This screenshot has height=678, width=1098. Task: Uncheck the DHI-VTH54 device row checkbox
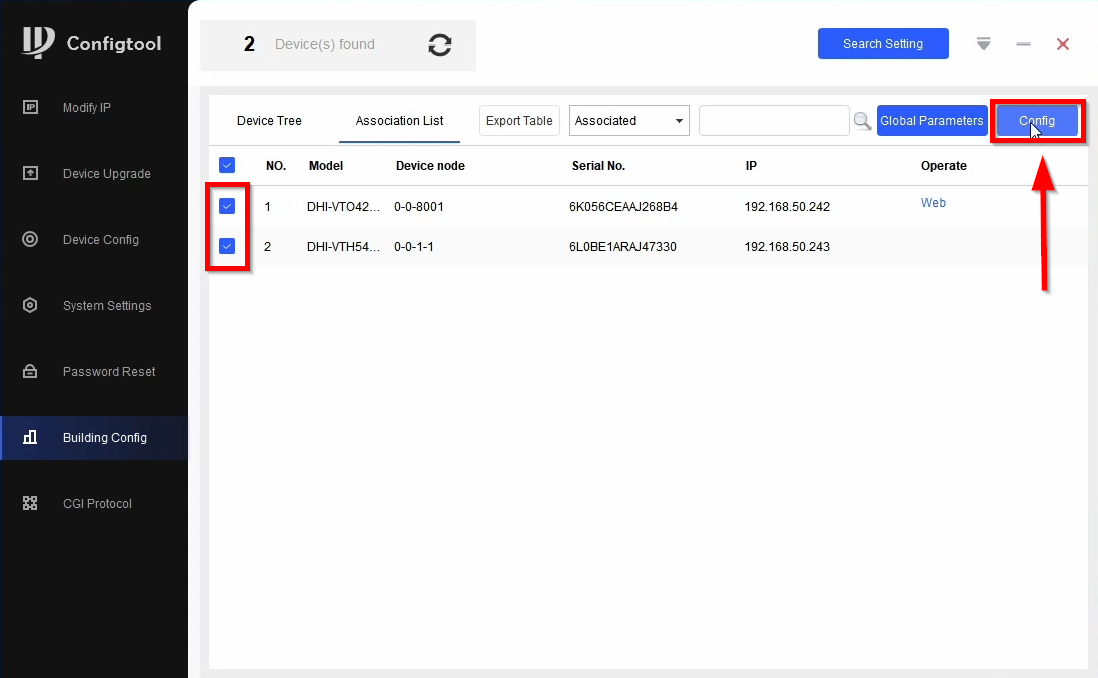[227, 246]
